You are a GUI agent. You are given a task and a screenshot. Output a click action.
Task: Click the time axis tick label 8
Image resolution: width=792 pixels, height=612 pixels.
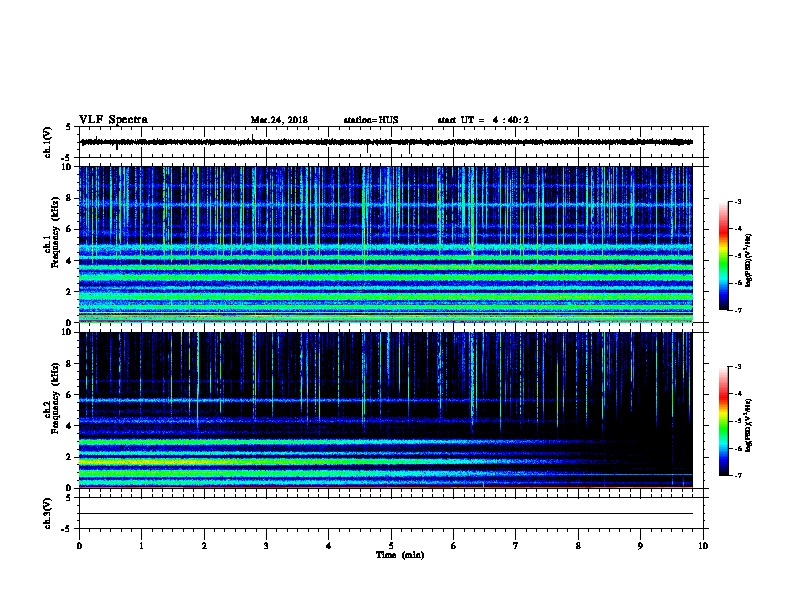578,546
